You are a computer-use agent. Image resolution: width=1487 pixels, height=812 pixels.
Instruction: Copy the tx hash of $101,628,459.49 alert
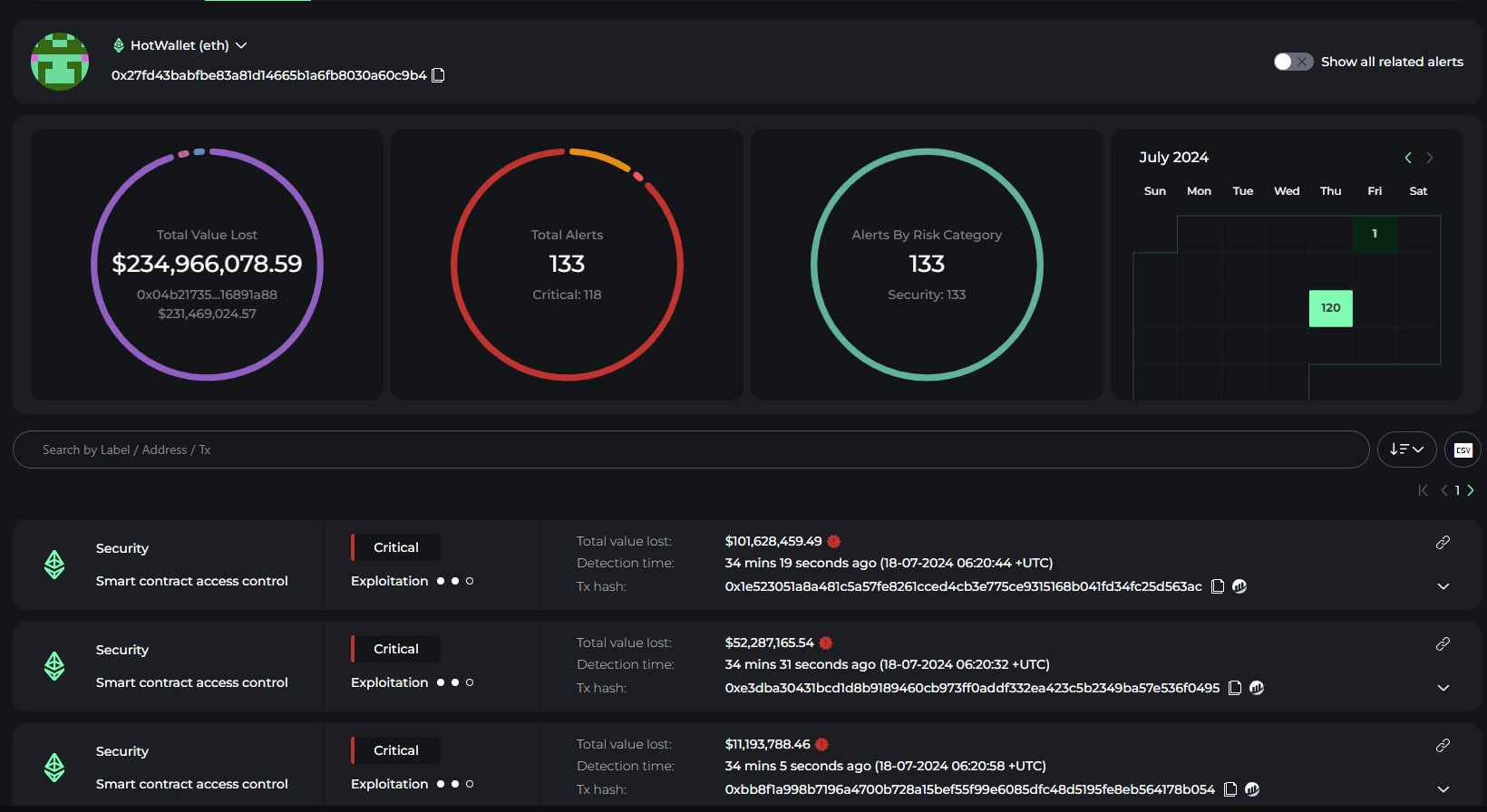coord(1218,586)
